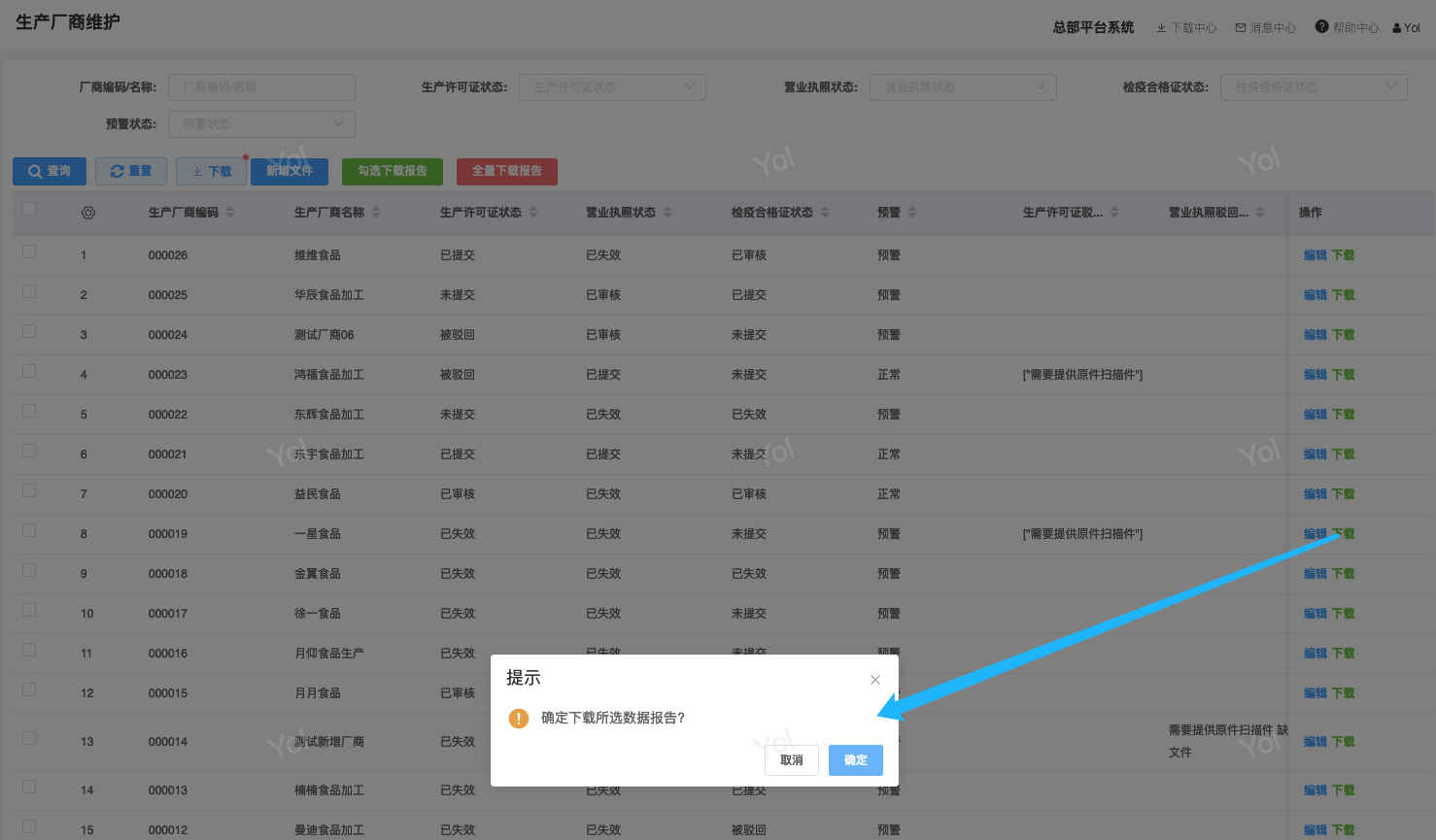Image resolution: width=1436 pixels, height=840 pixels.
Task: Click 编辑 for 华辰食品加工 row
Action: coord(1316,295)
